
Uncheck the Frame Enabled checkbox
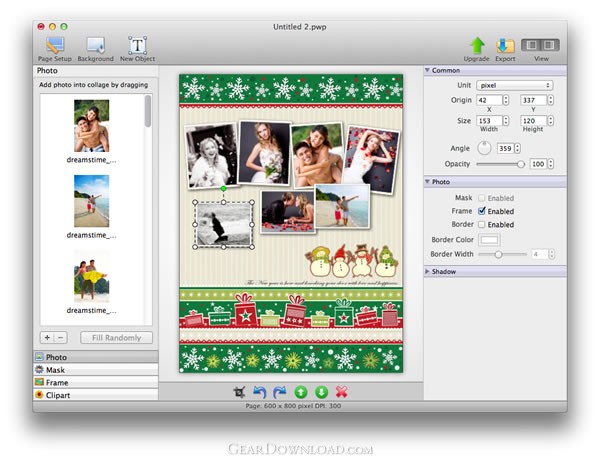click(482, 211)
